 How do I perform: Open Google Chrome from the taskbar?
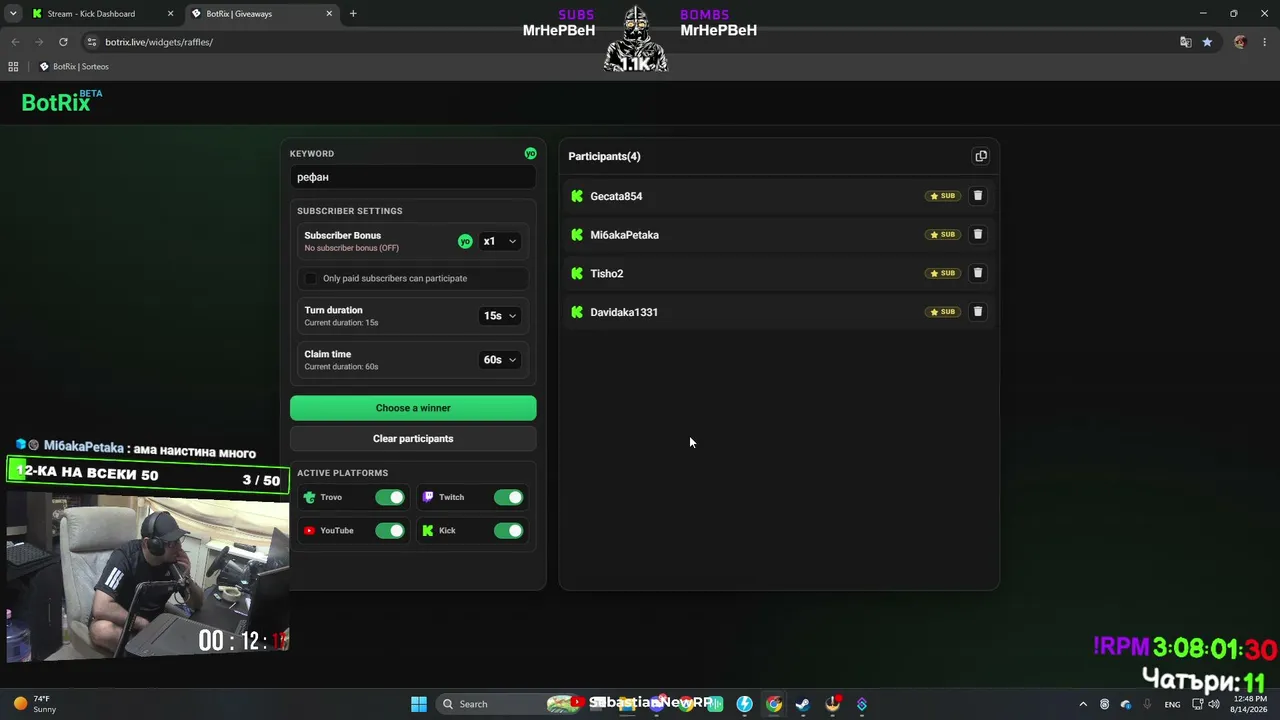coord(773,704)
